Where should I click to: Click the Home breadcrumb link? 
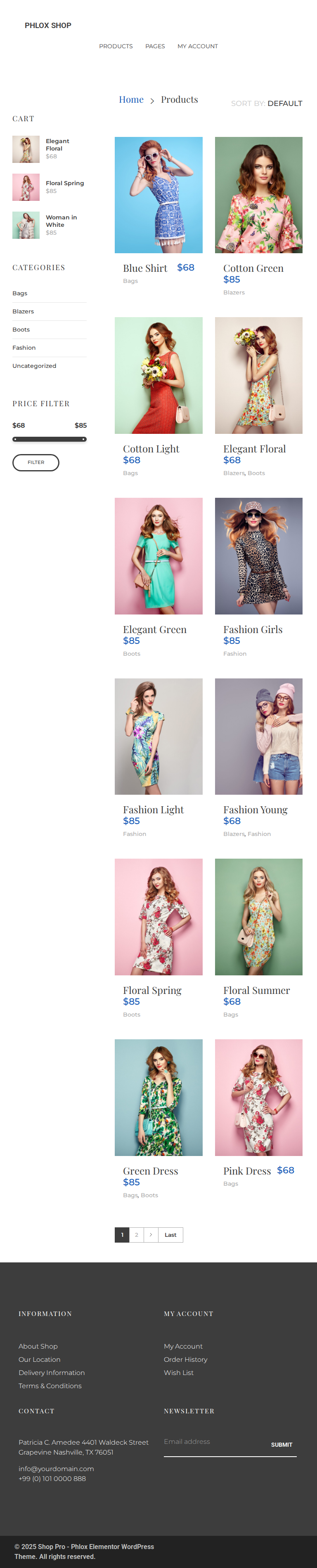point(131,100)
